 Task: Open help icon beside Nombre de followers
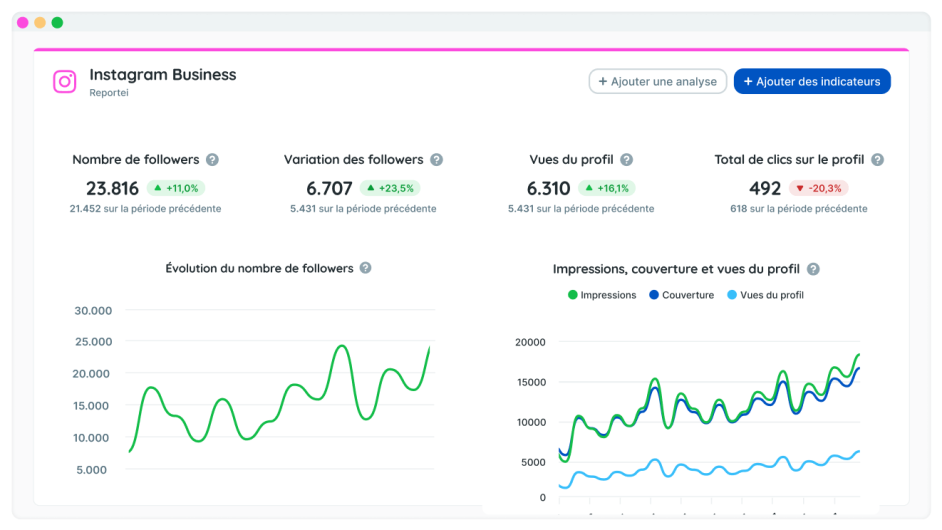coord(212,160)
